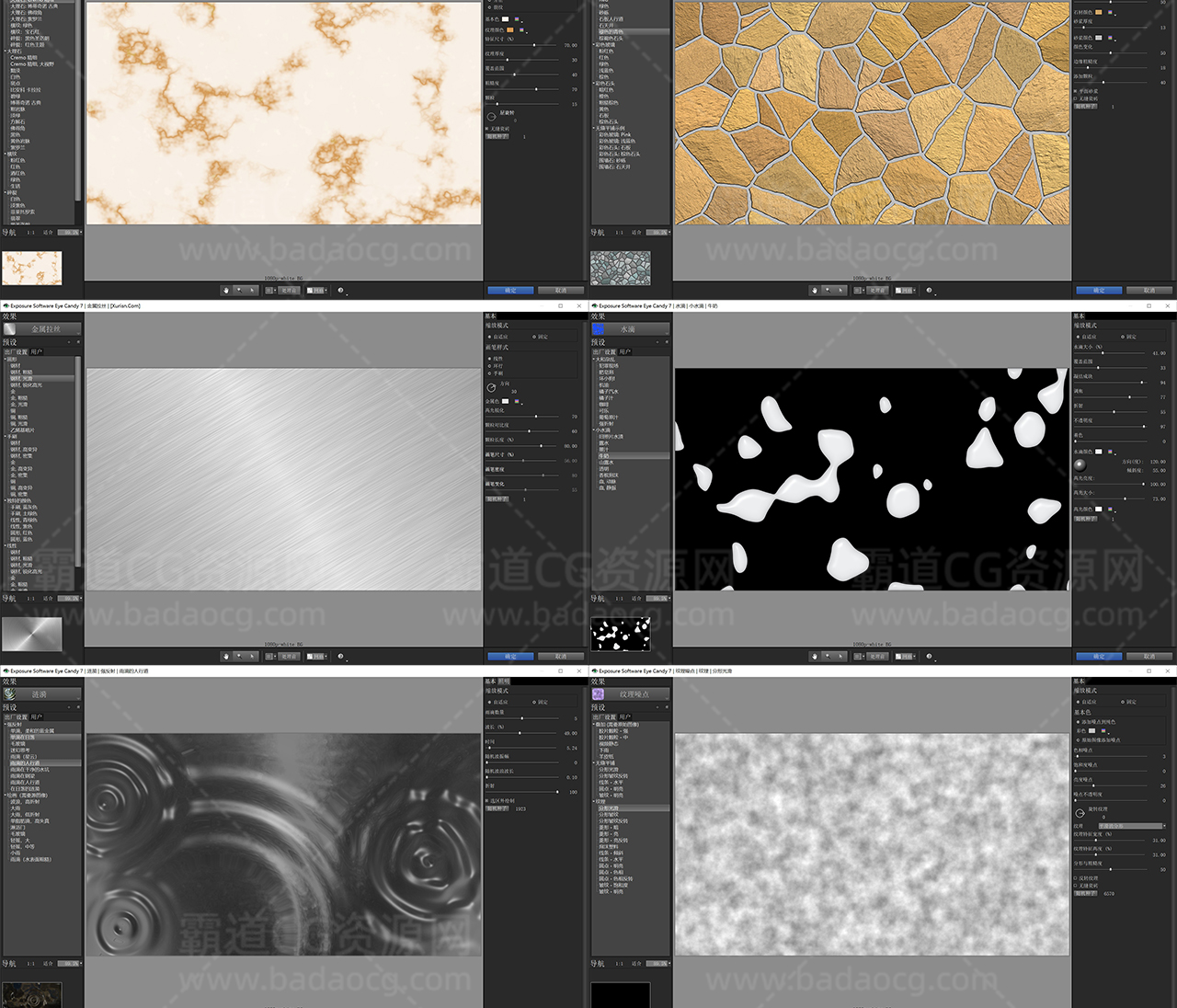The image size is (1177, 1008).
Task: Click the direction dial in metal brushed settings
Action: click(491, 387)
